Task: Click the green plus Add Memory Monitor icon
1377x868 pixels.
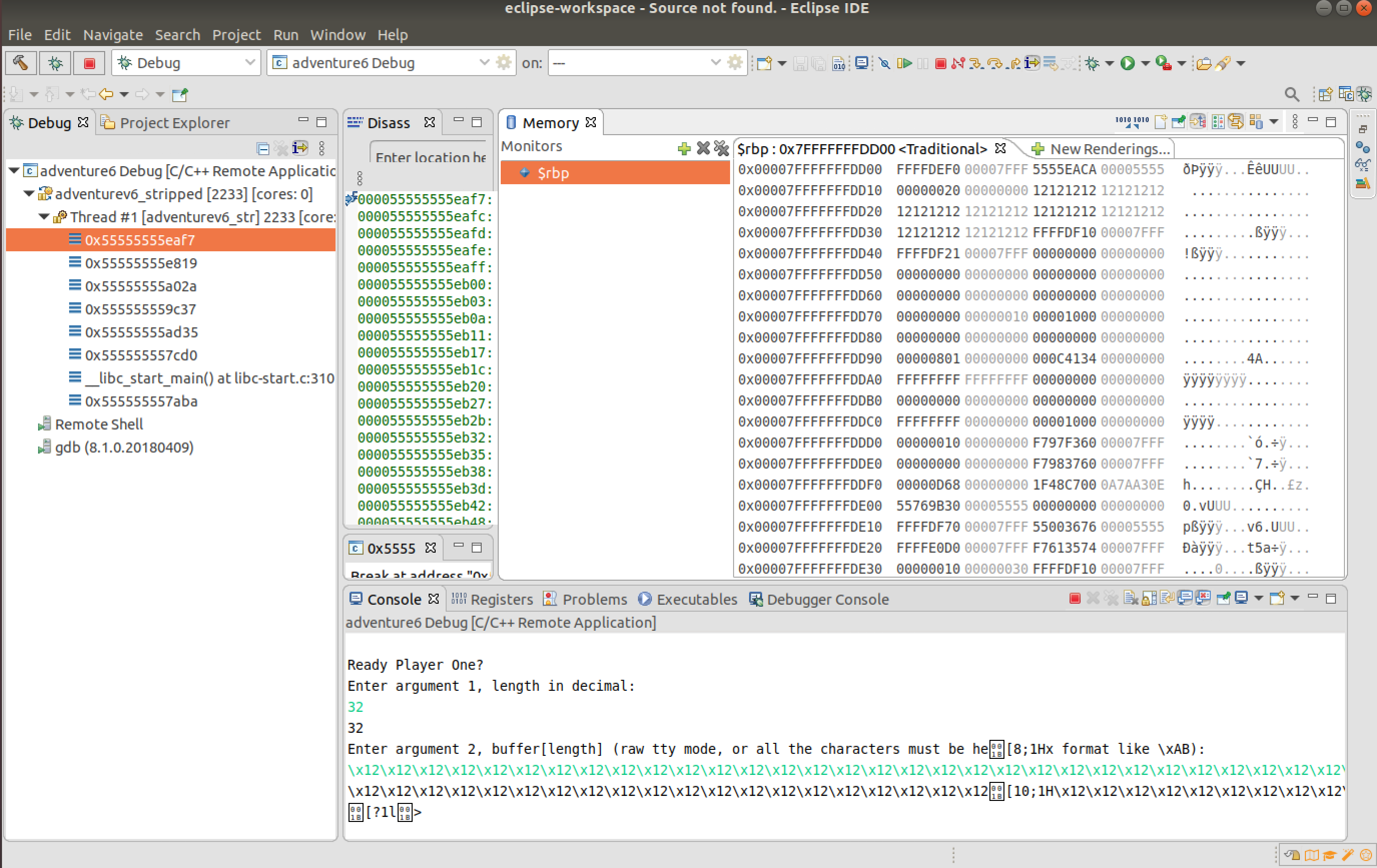Action: [684, 149]
